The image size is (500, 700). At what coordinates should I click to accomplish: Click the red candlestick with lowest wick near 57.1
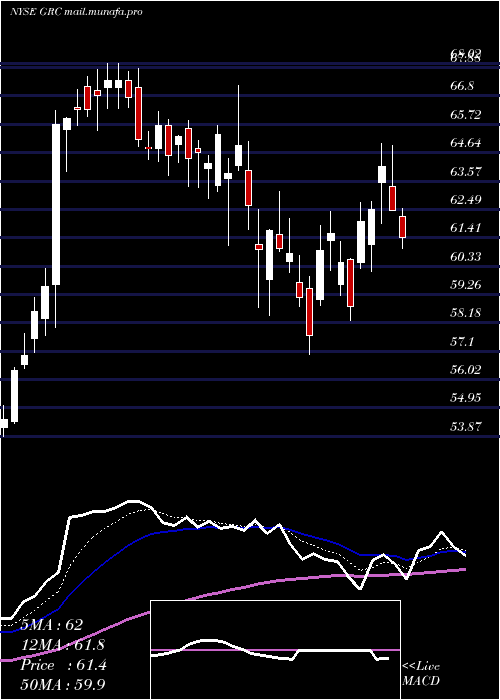pos(309,312)
